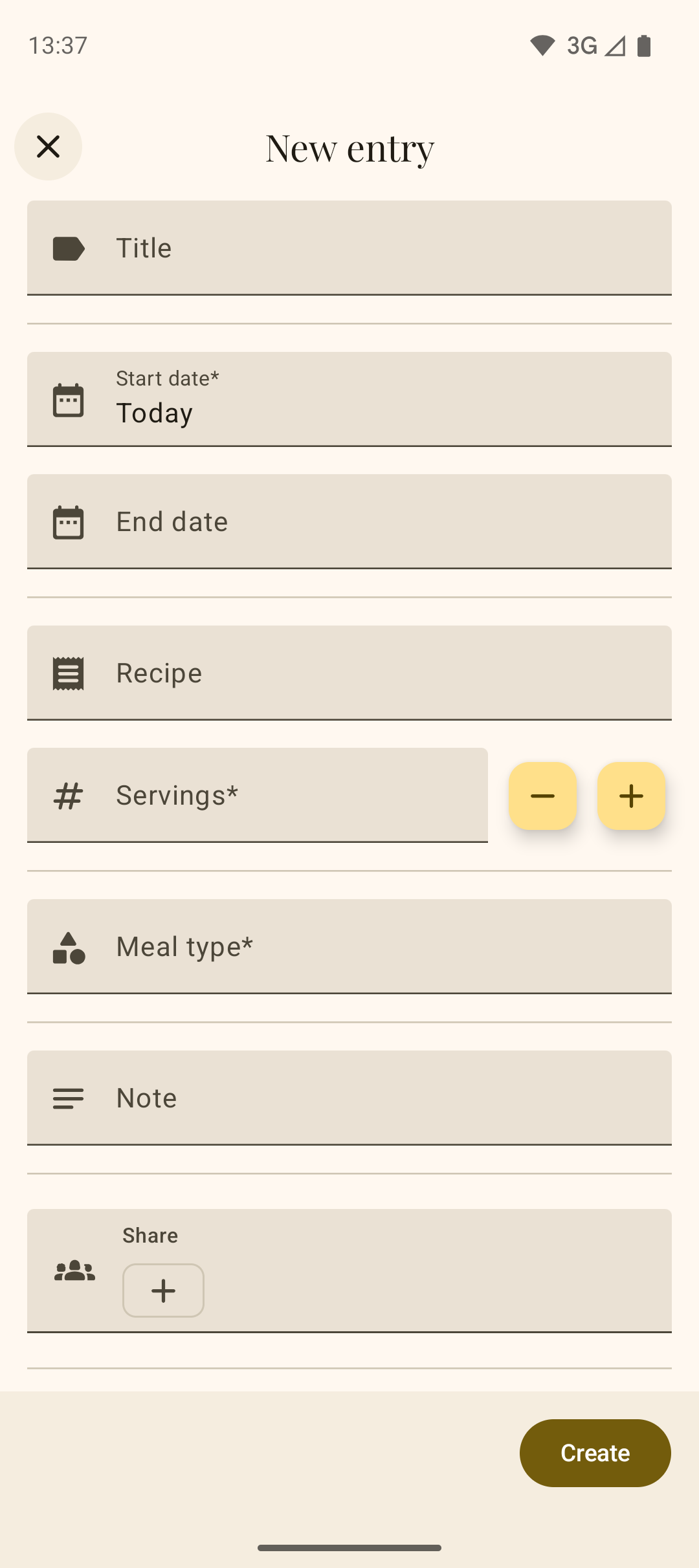This screenshot has height=1568, width=699.
Task: Open the Meal type selector
Action: 388,946
